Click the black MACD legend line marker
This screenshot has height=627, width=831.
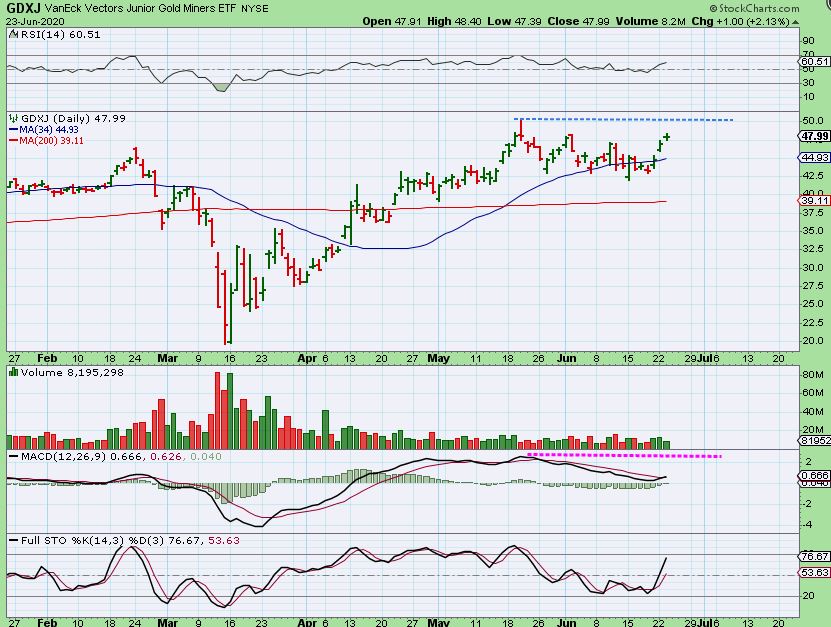[x=14, y=456]
